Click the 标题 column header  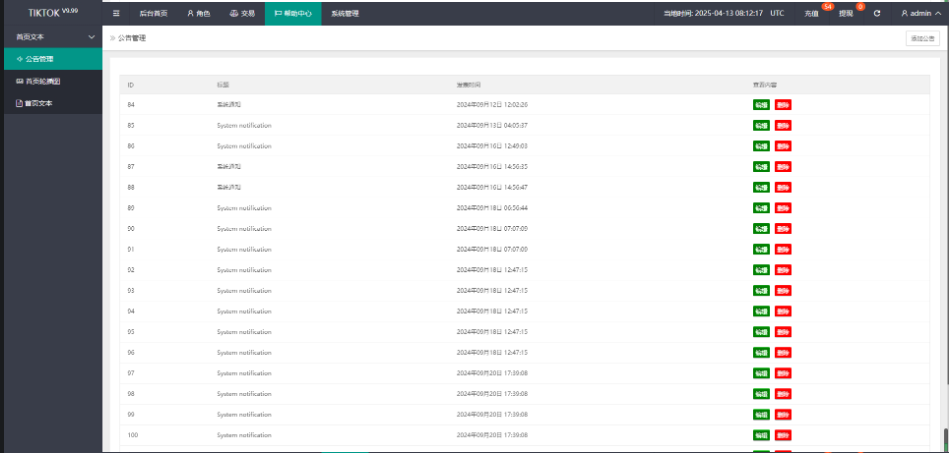coord(223,85)
